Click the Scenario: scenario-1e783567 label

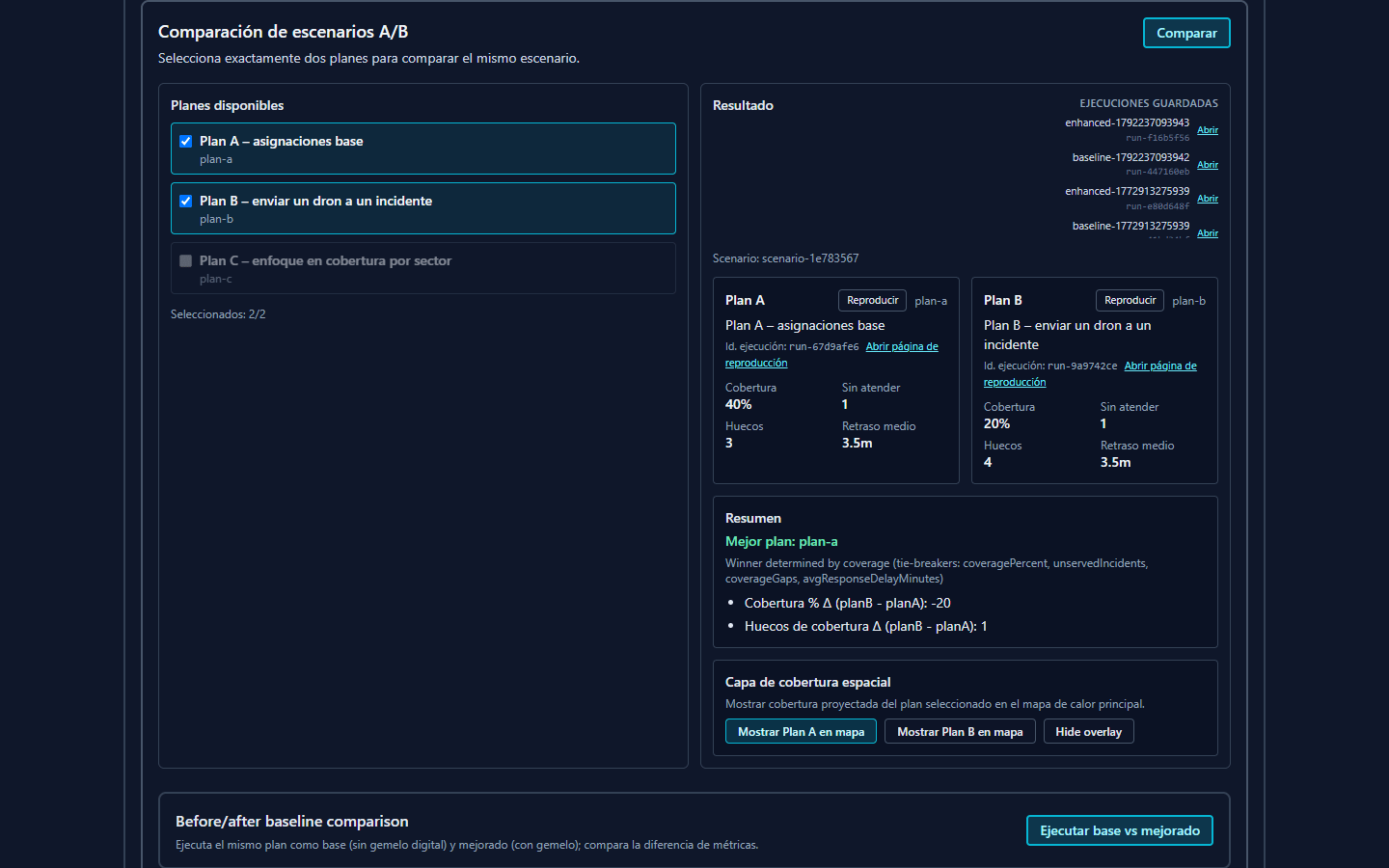(785, 258)
